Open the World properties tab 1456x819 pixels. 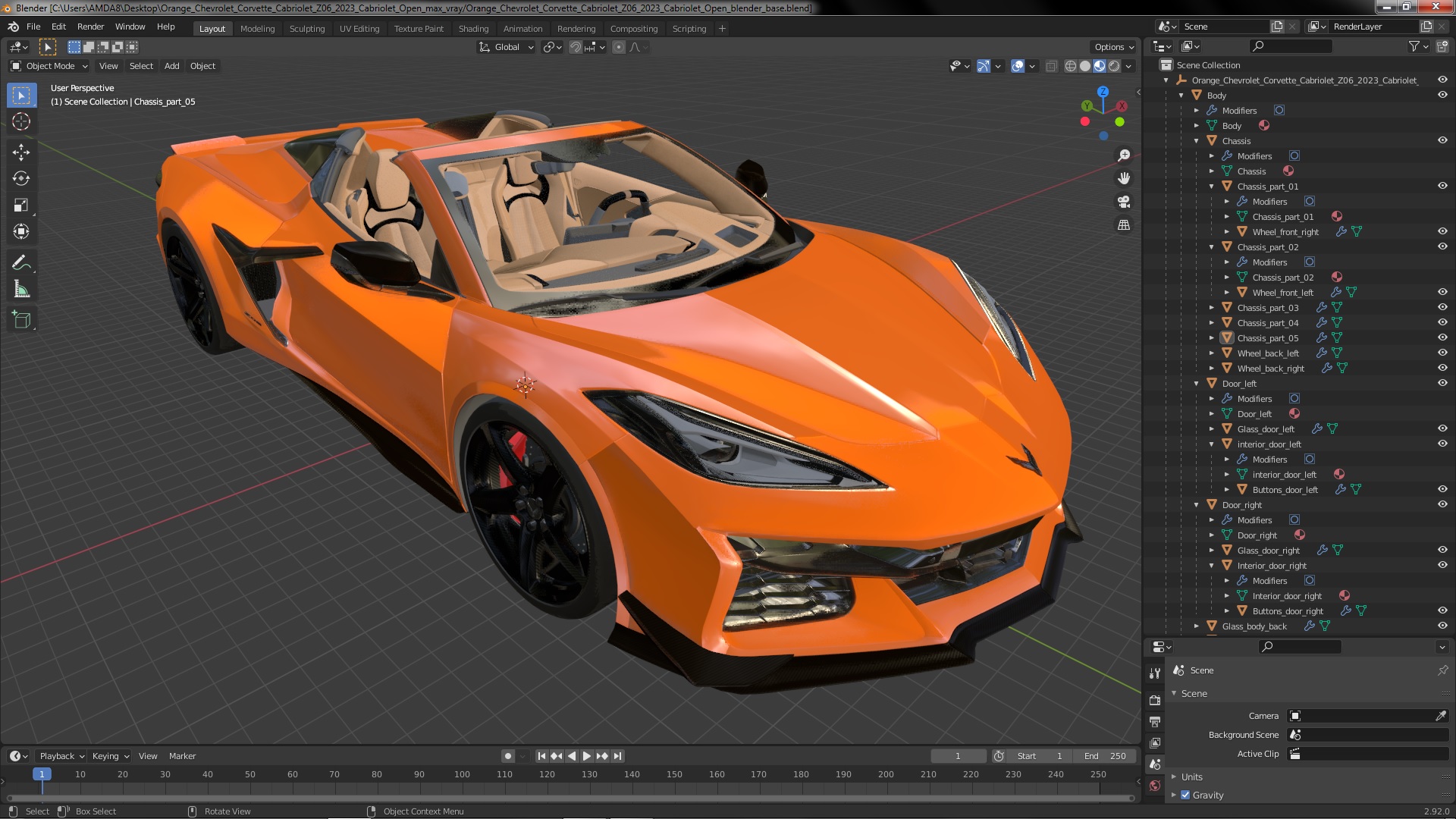coord(1155,786)
